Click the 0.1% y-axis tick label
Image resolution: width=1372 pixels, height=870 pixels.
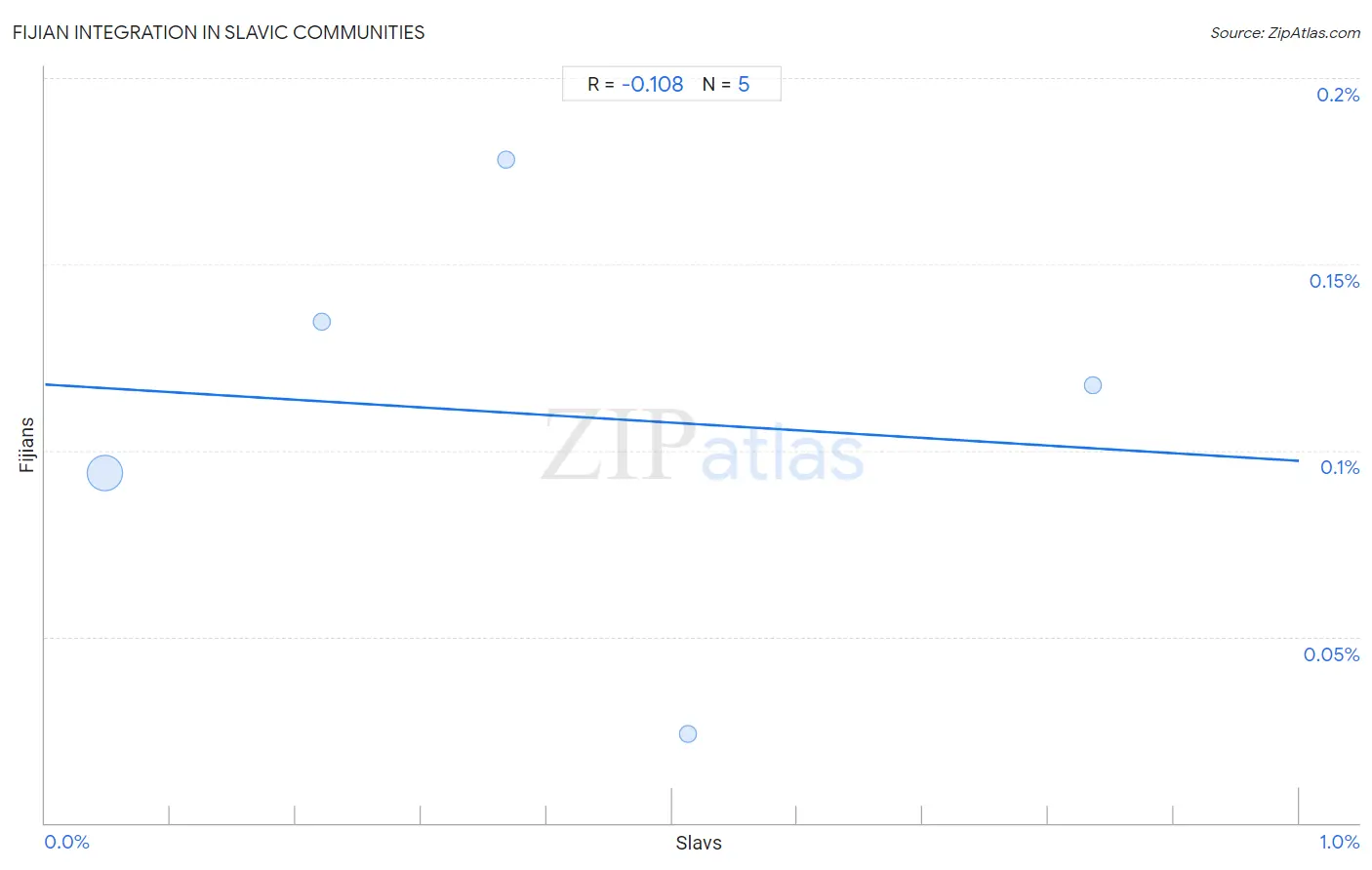[x=1340, y=467]
